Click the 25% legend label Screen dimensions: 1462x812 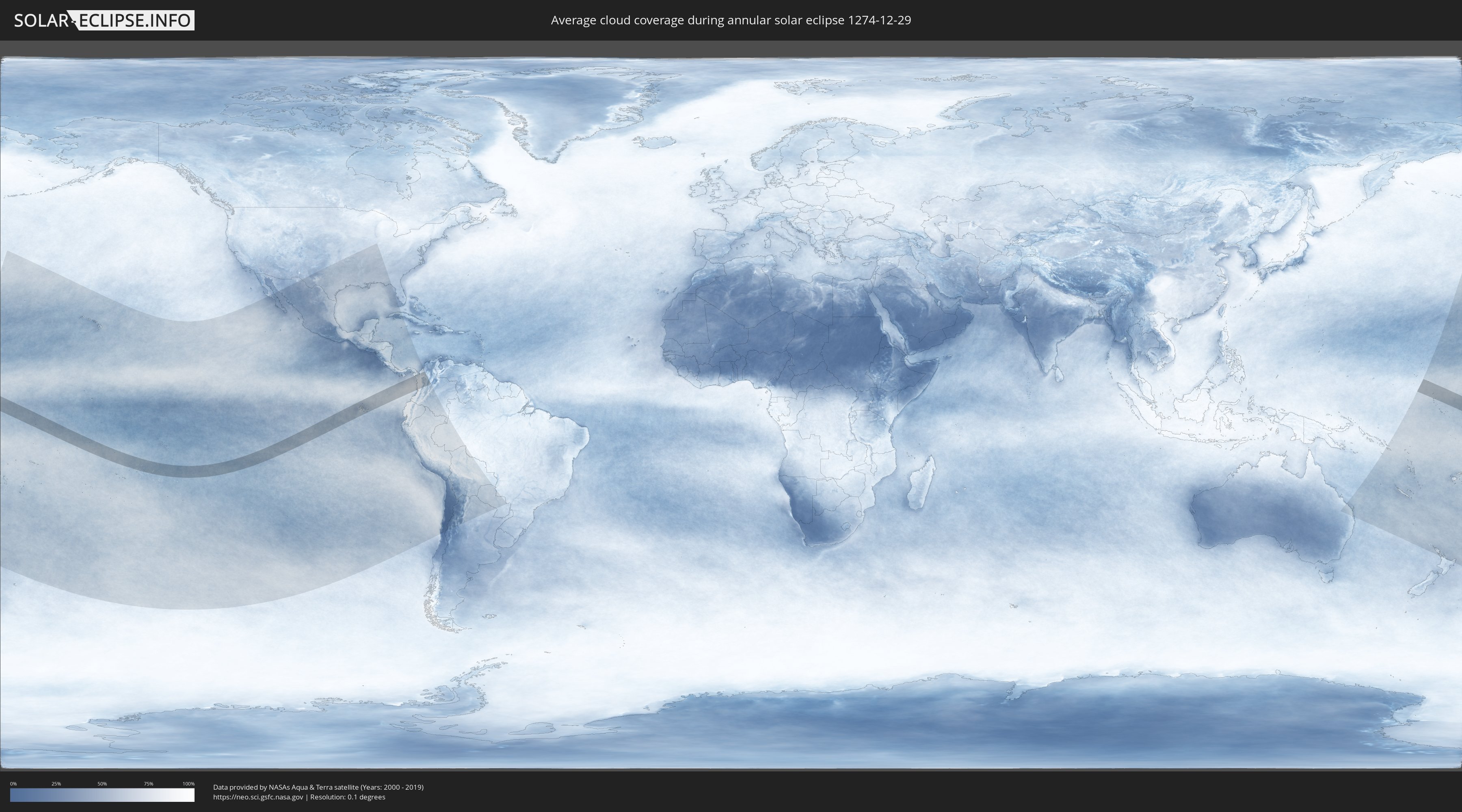[56, 784]
